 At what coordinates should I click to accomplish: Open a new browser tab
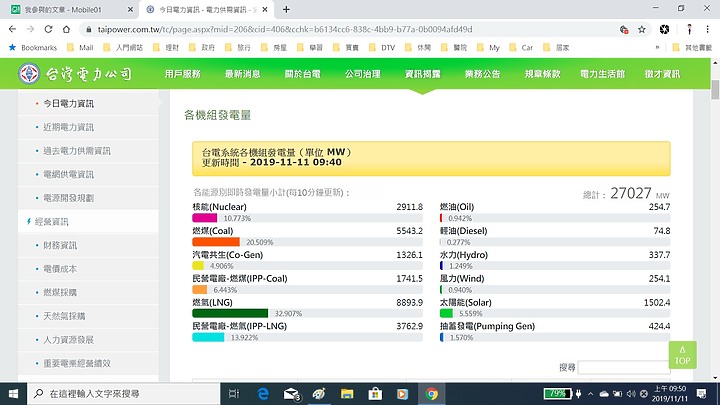point(286,9)
